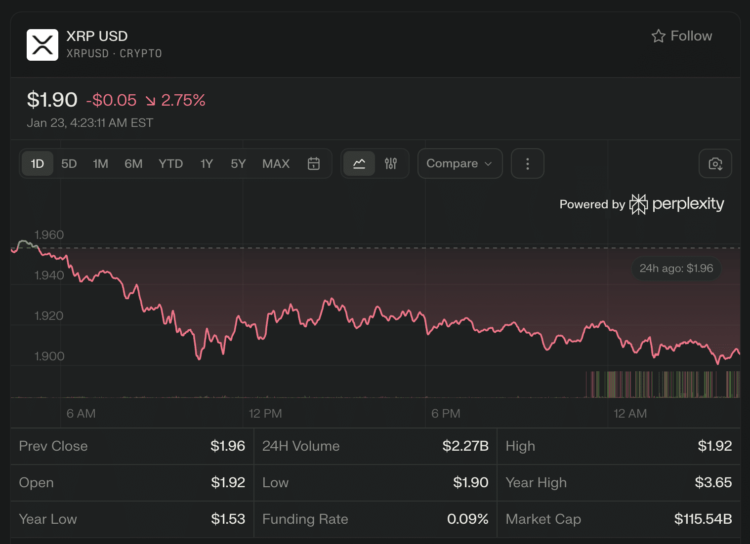Click the -$0.05 price change
The width and height of the screenshot is (750, 544).
(x=111, y=100)
